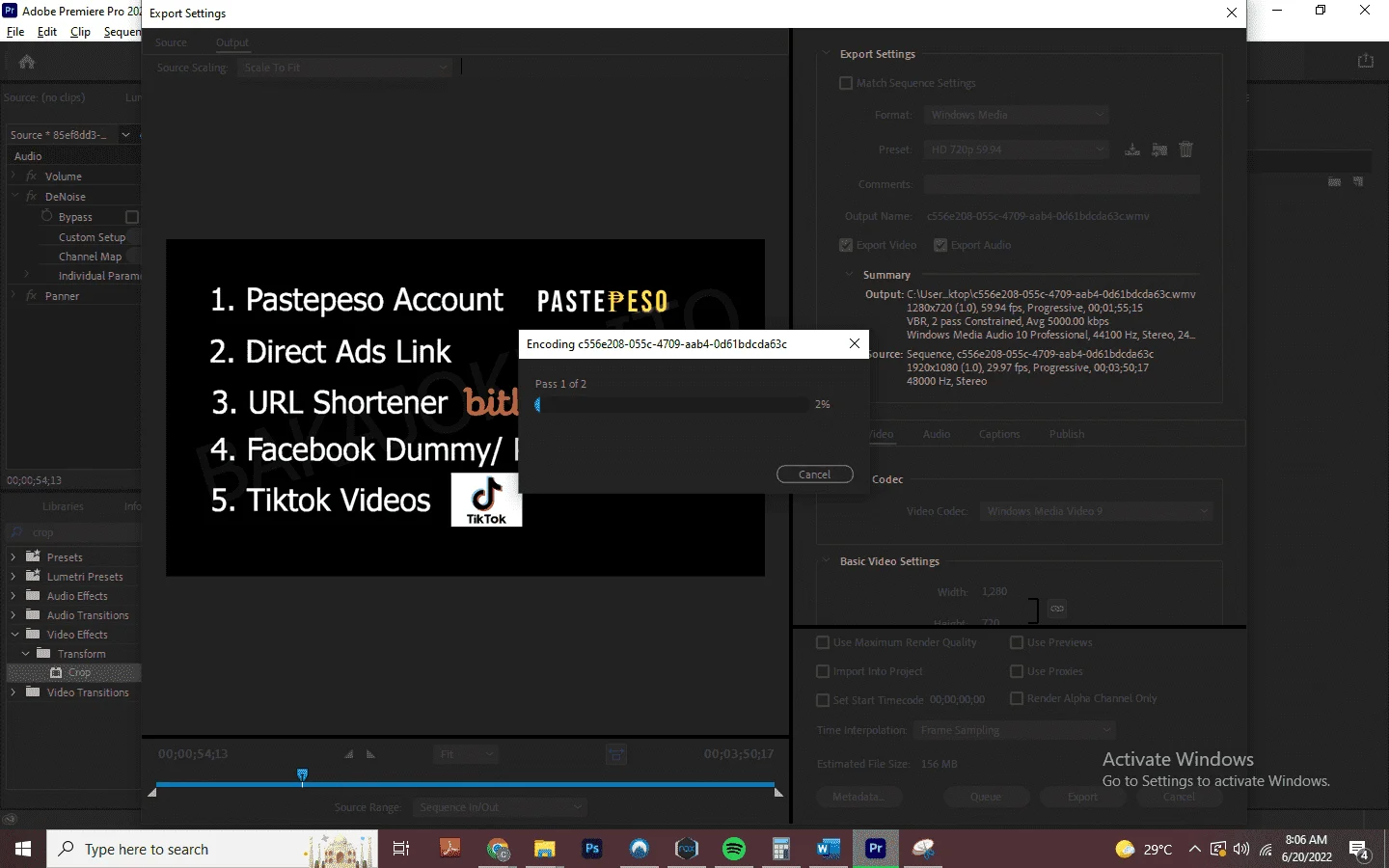Click the Import Preset icon beside Preset

point(1159,149)
